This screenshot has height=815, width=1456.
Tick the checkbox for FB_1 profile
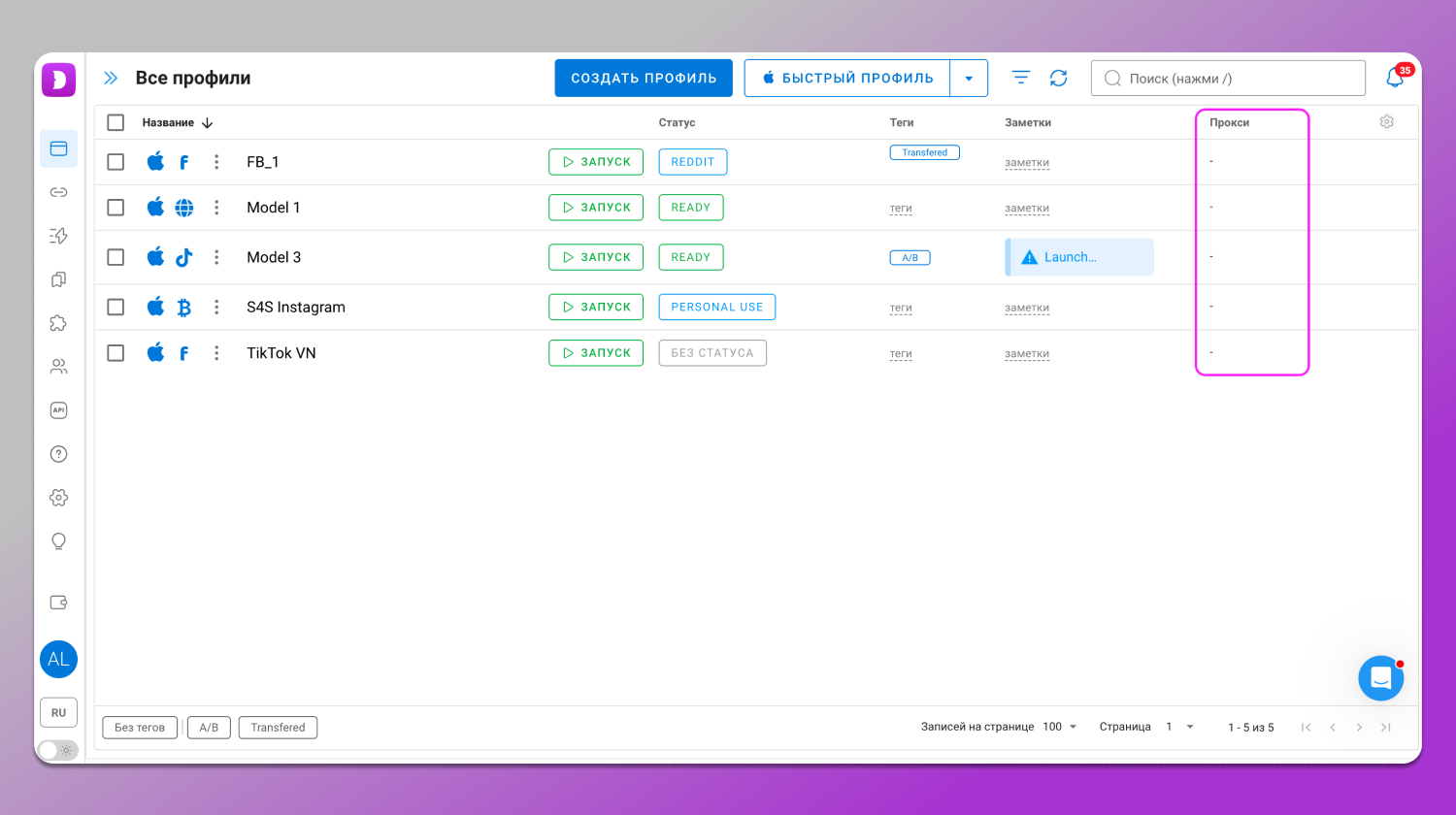[116, 162]
